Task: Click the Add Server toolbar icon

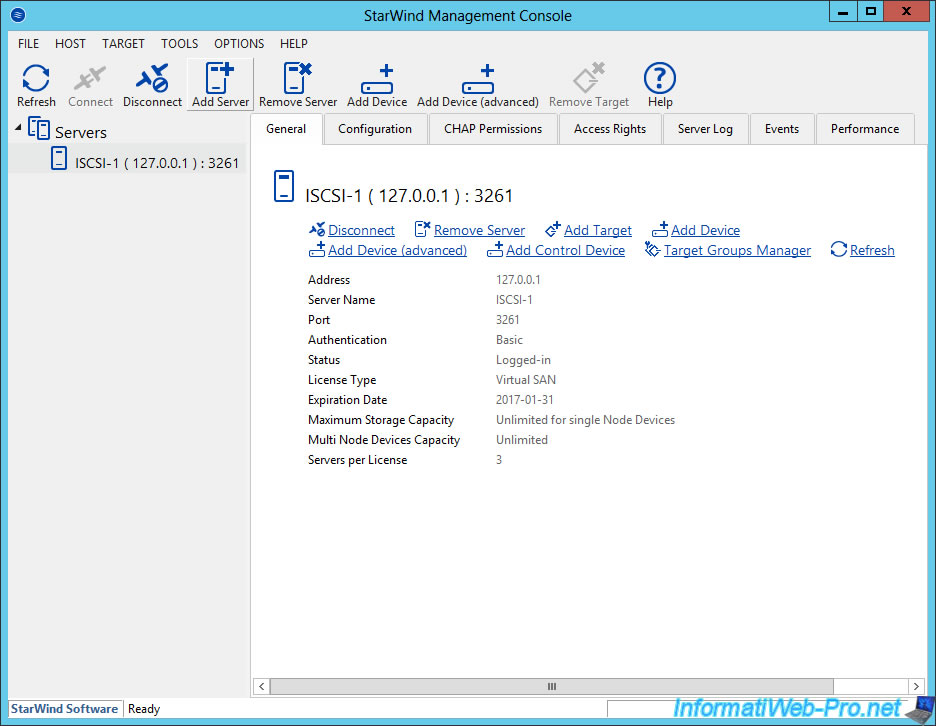Action: point(220,78)
